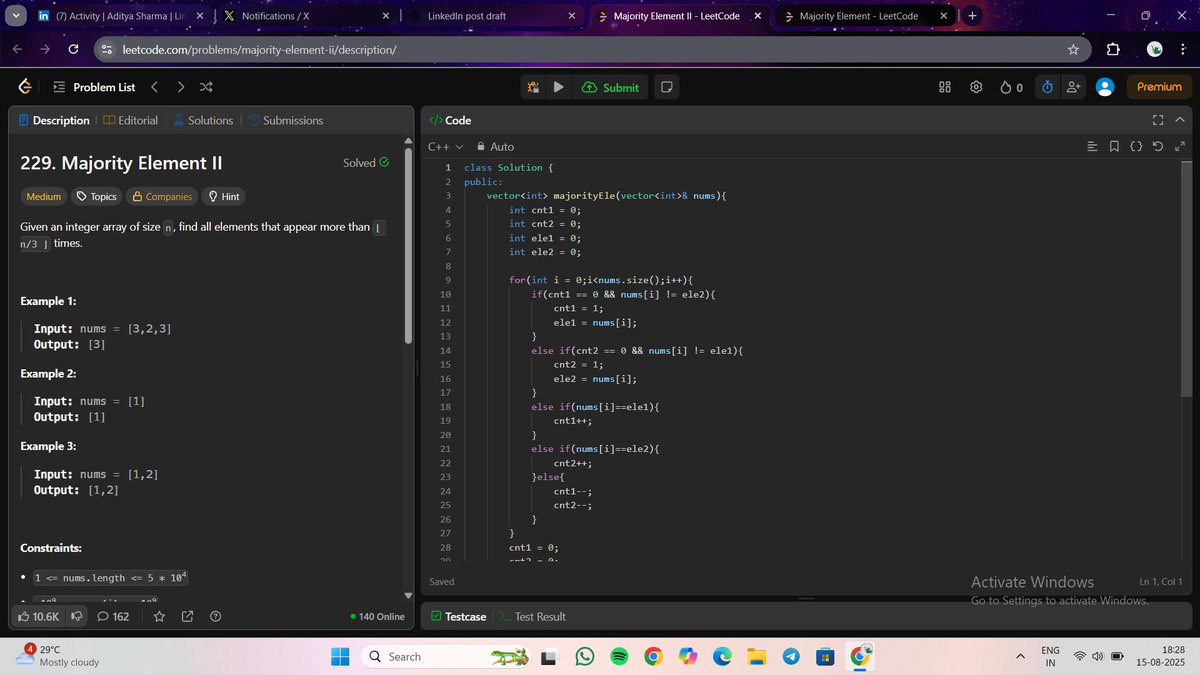Open the 162 comments
This screenshot has width=1200, height=675.
tap(113, 617)
